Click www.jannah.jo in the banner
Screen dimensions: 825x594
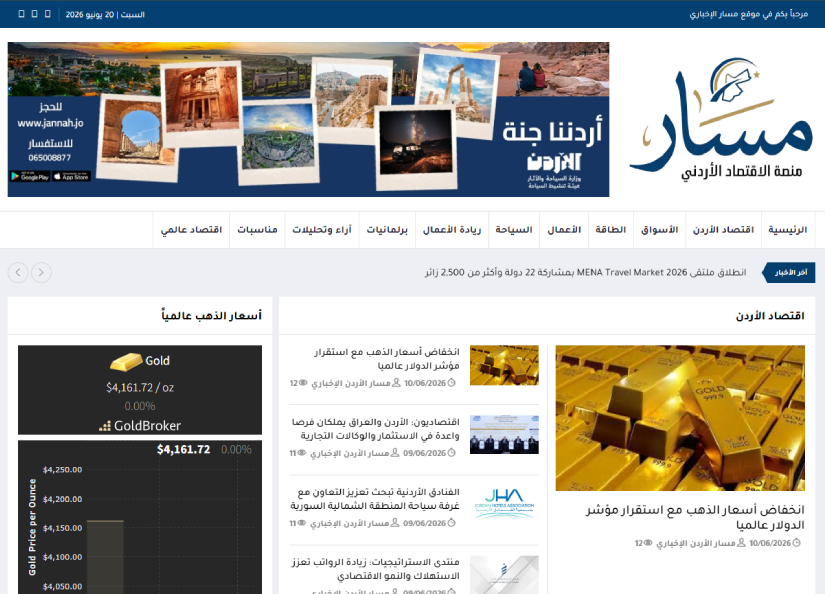pyautogui.click(x=51, y=124)
